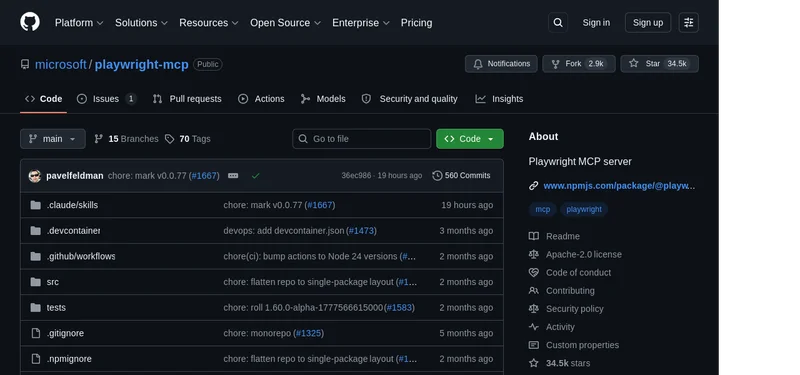Expand commit message ellipsis icon
Screen dimensions: 800x375
click(233, 176)
